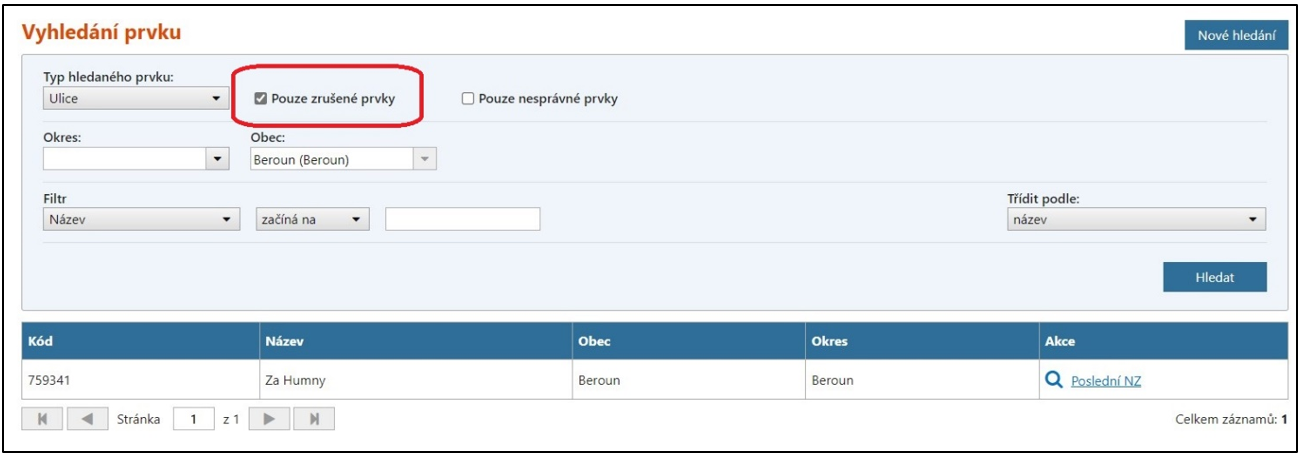This screenshot has width=1300, height=456.
Task: Open the Obec dropdown showing Beroun
Action: tap(341, 159)
